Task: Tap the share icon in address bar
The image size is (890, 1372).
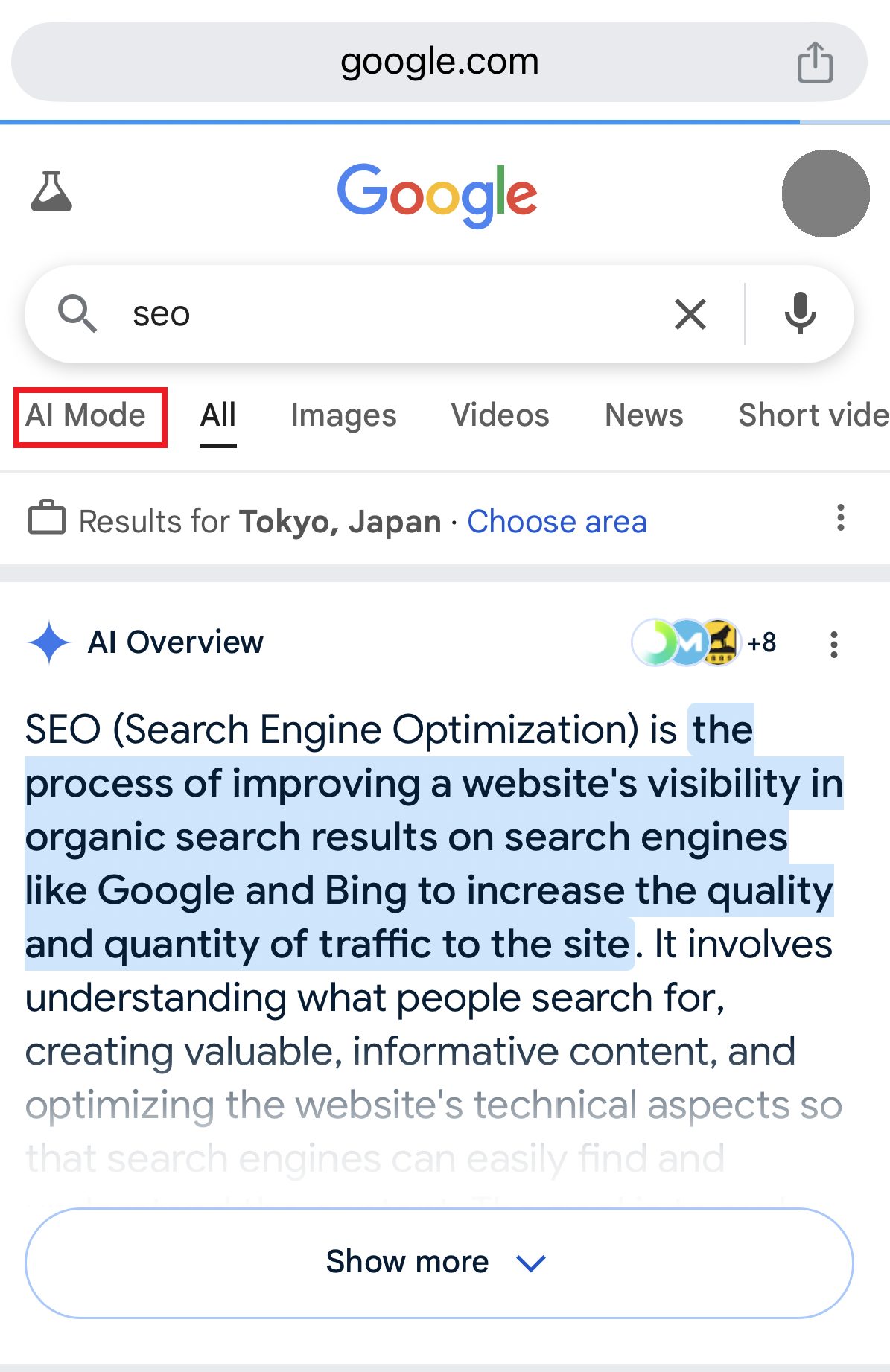Action: point(815,62)
